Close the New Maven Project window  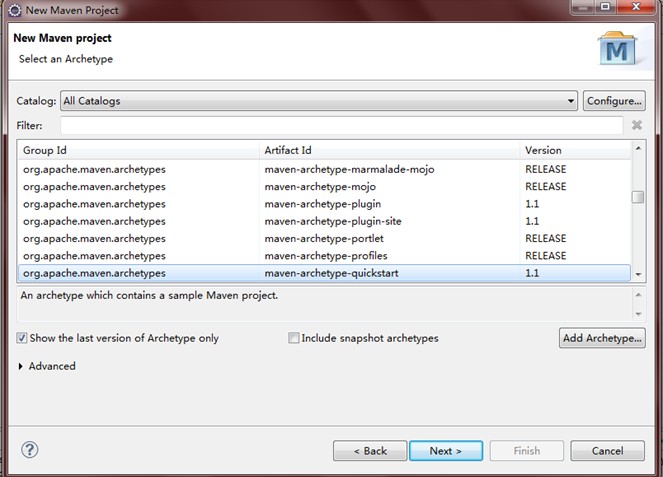pyautogui.click(x=636, y=7)
